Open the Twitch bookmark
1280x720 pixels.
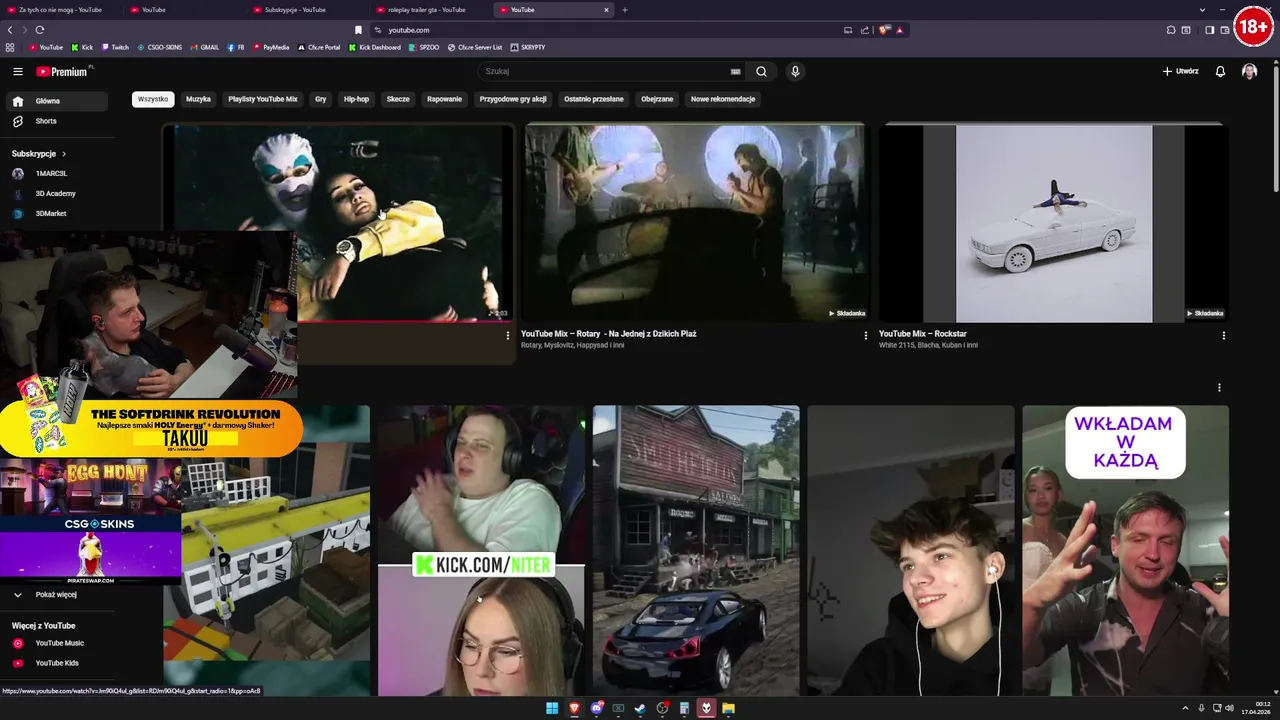pos(115,47)
